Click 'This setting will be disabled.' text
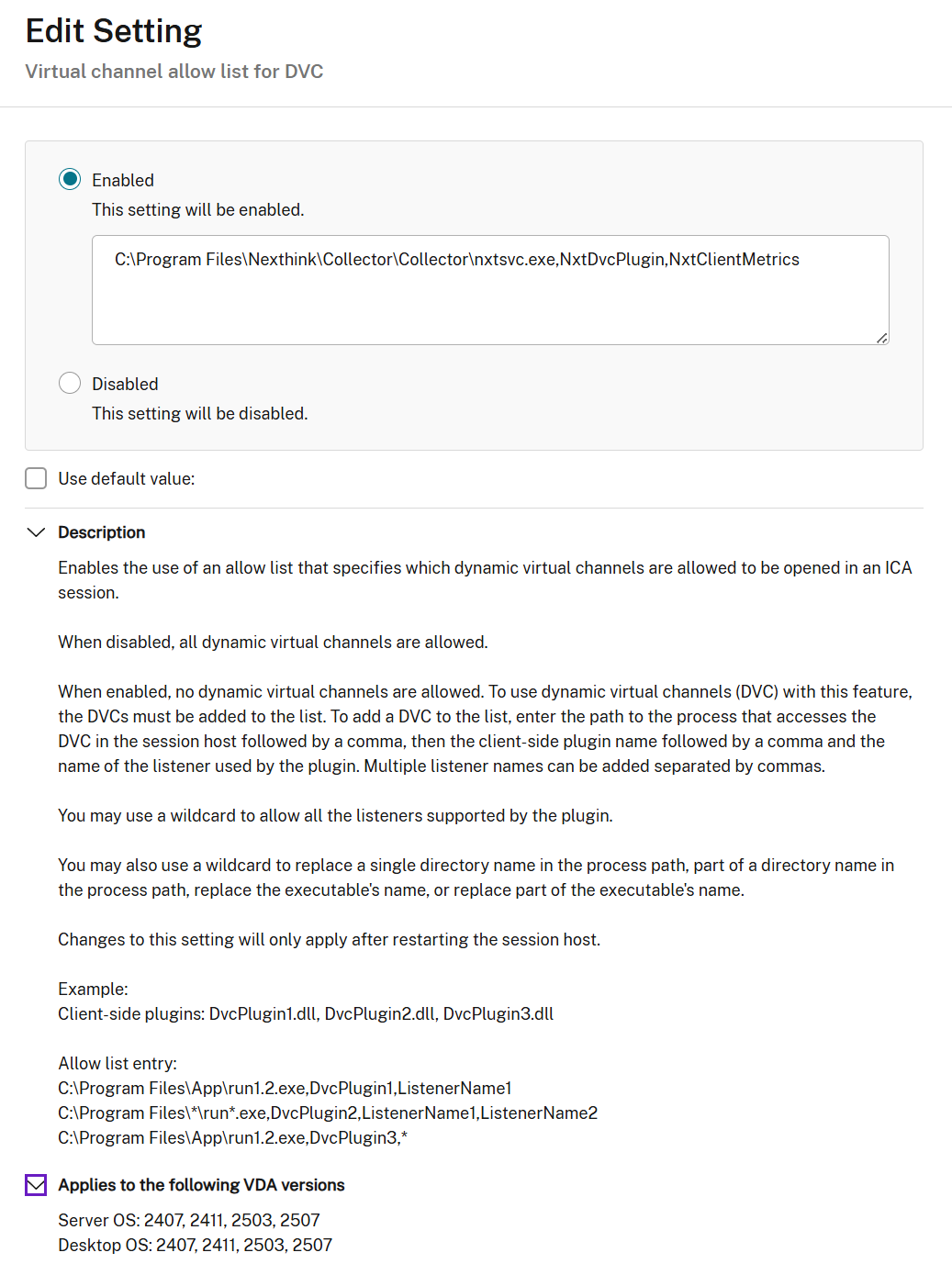The image size is (952, 1275). pos(199,414)
